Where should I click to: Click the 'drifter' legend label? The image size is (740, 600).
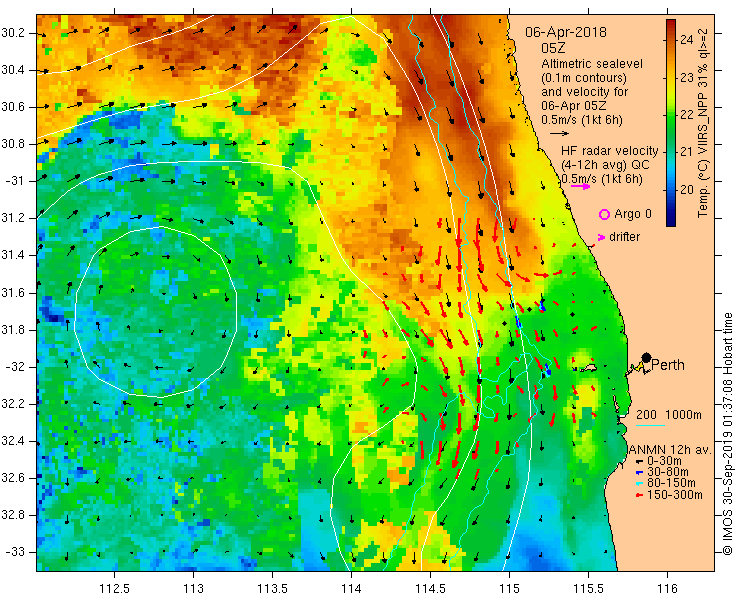[x=624, y=237]
